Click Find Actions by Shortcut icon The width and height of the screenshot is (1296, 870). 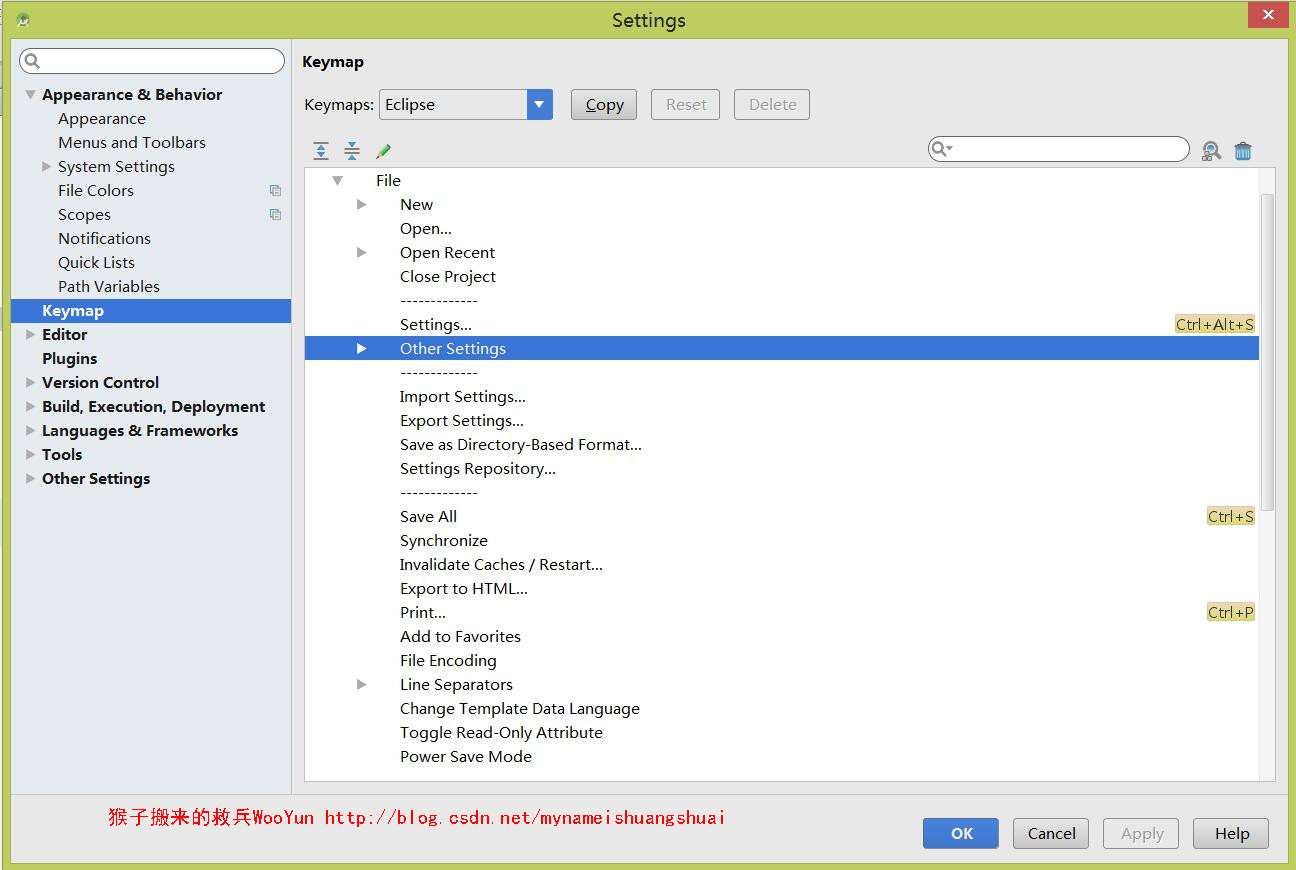pyautogui.click(x=1211, y=151)
